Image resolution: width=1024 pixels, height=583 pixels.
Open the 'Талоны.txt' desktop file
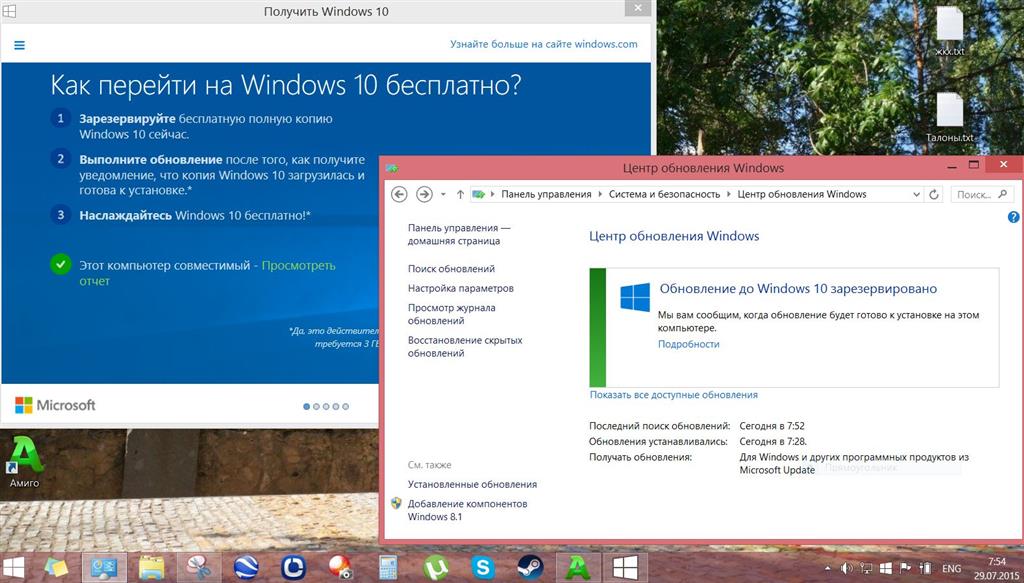click(x=950, y=118)
